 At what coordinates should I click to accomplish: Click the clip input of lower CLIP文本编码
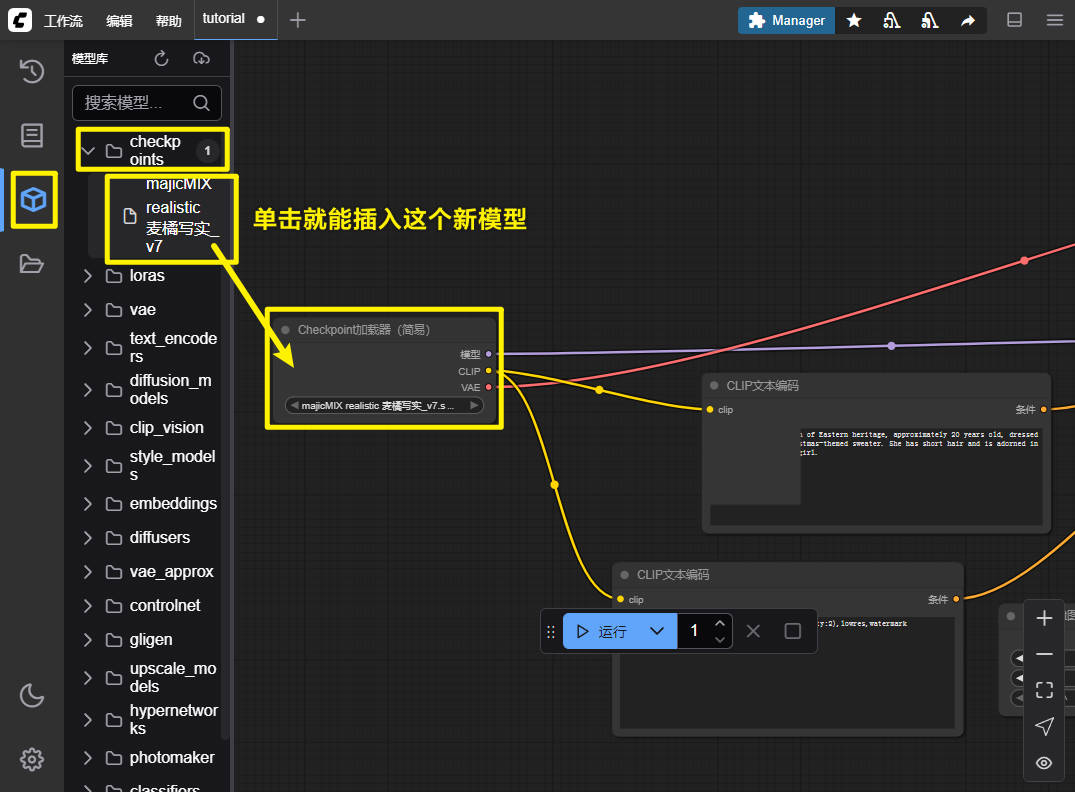[620, 599]
